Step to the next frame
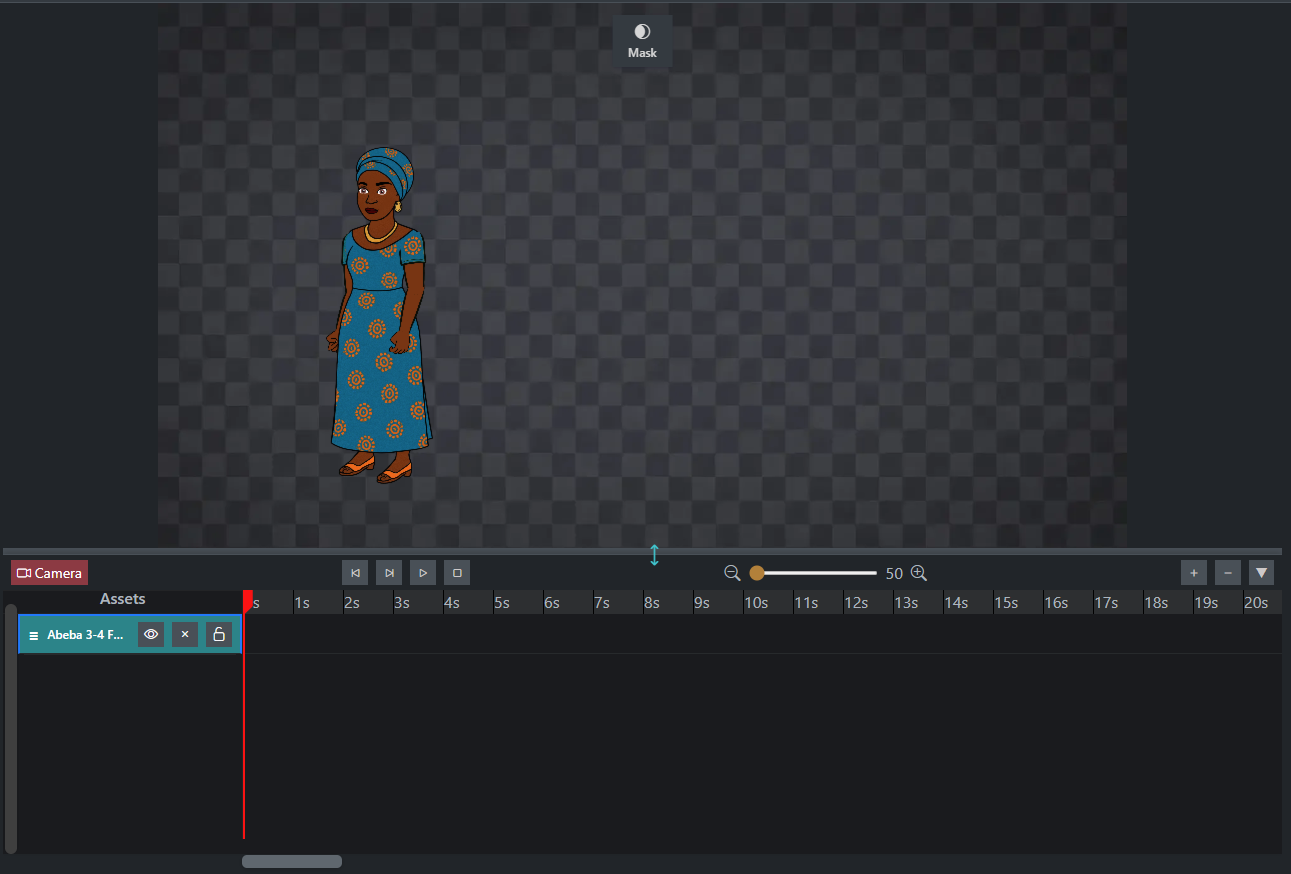The image size is (1291, 874). click(389, 573)
